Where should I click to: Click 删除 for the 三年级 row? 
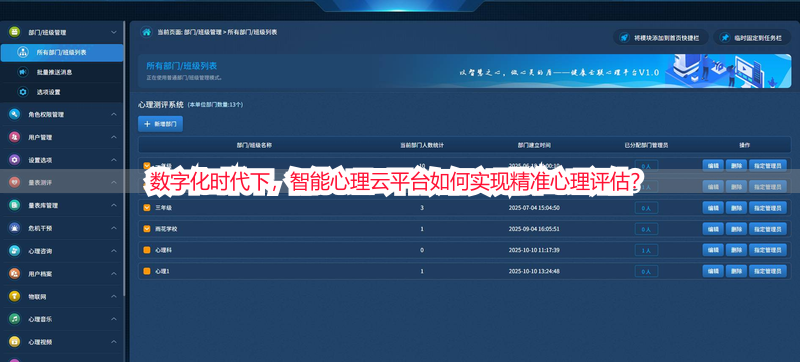[x=736, y=208]
